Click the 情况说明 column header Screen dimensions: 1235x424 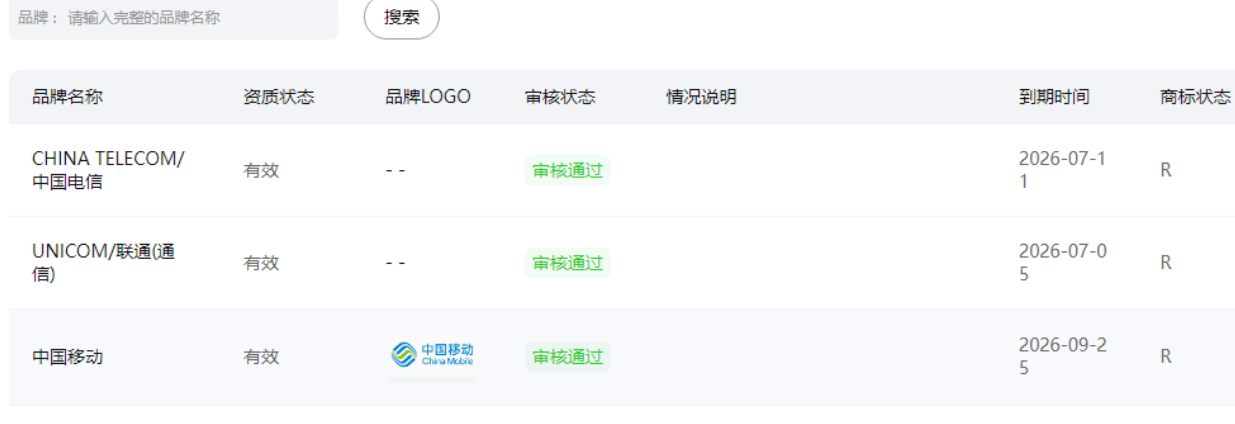pos(702,97)
